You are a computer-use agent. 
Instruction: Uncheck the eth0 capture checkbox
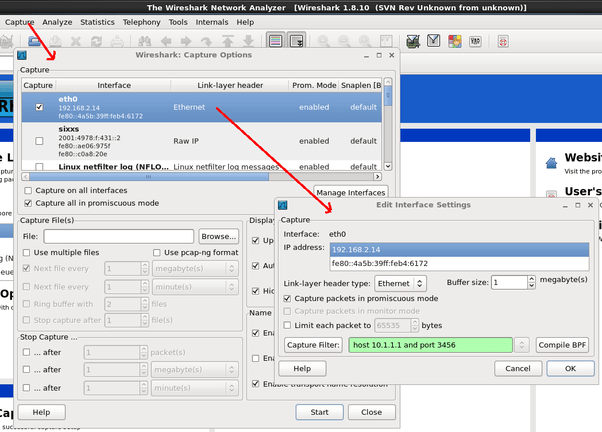tap(39, 107)
